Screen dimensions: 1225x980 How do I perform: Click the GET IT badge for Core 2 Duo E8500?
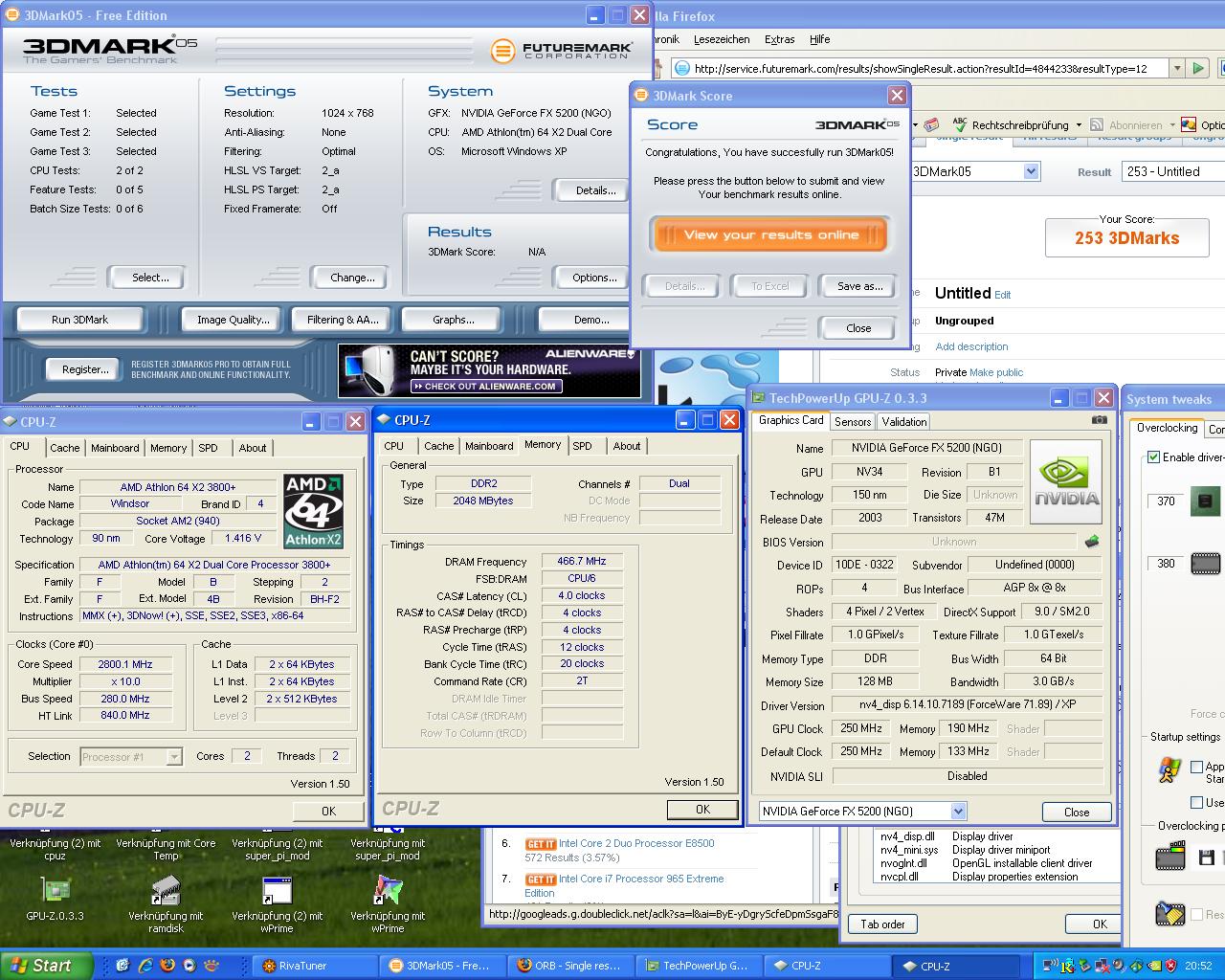coord(540,844)
